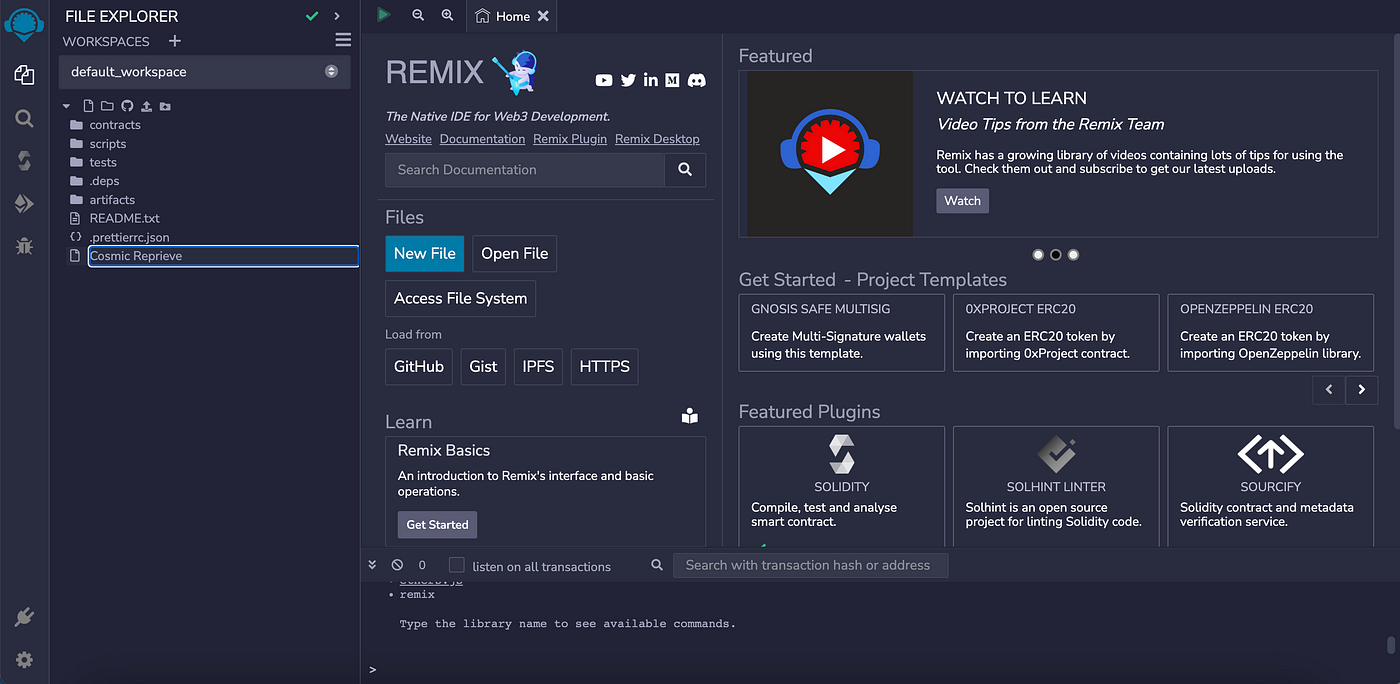Image resolution: width=1400 pixels, height=684 pixels.
Task: Open Remix LinkedIn icon link
Action: pos(651,80)
